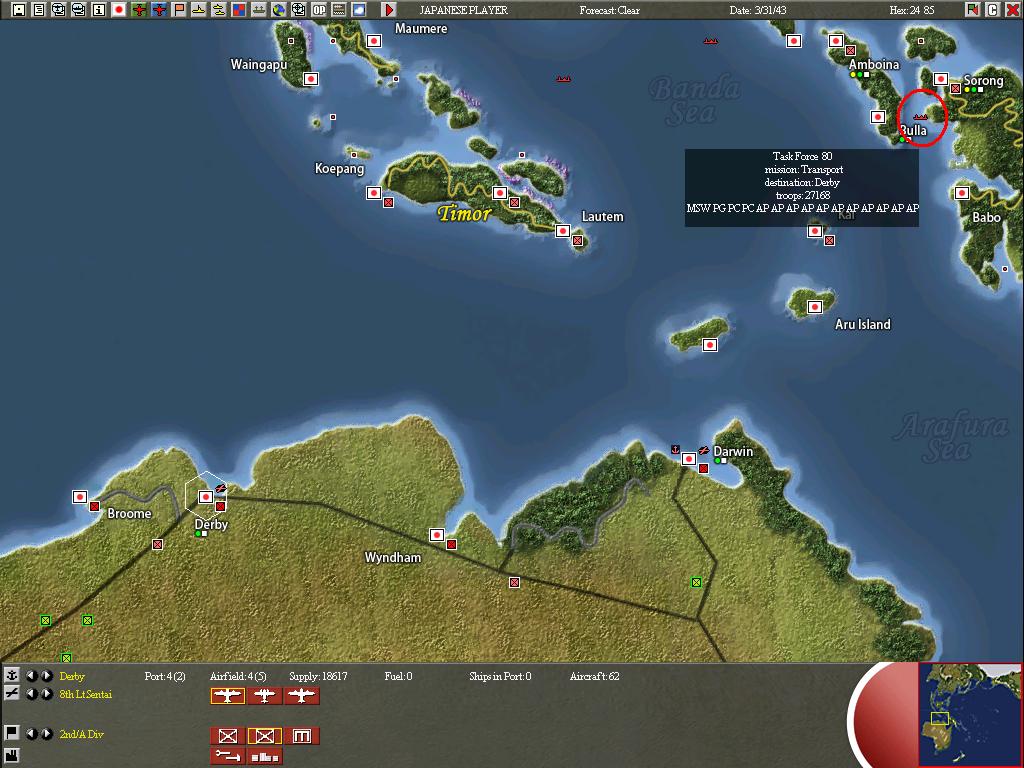
Task: Click green allied unit marker southeast of Wyndham
Action: (696, 582)
